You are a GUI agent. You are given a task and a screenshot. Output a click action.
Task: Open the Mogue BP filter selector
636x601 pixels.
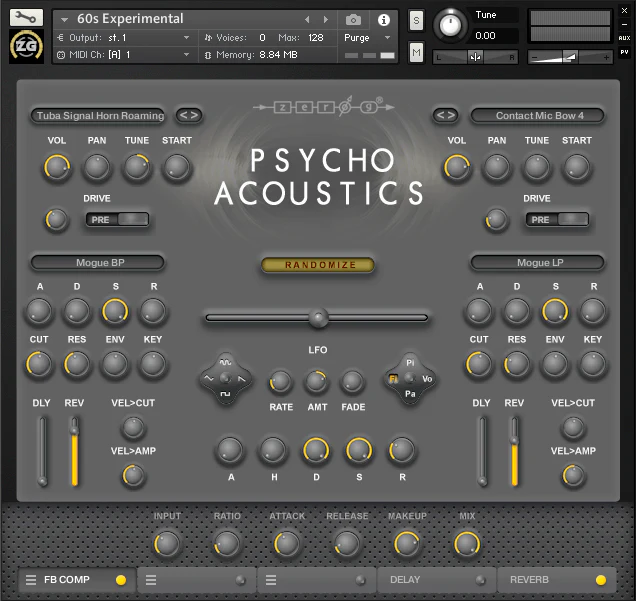(98, 262)
